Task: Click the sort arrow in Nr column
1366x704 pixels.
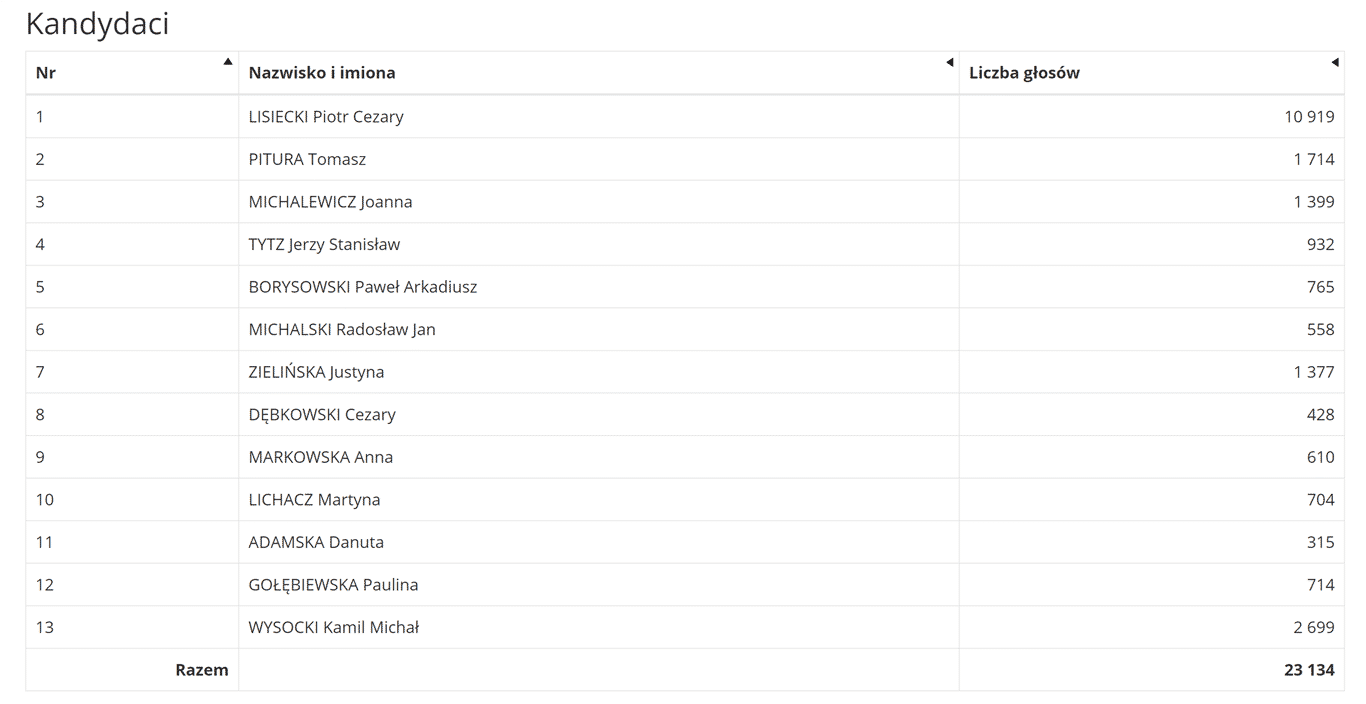Action: [x=228, y=62]
